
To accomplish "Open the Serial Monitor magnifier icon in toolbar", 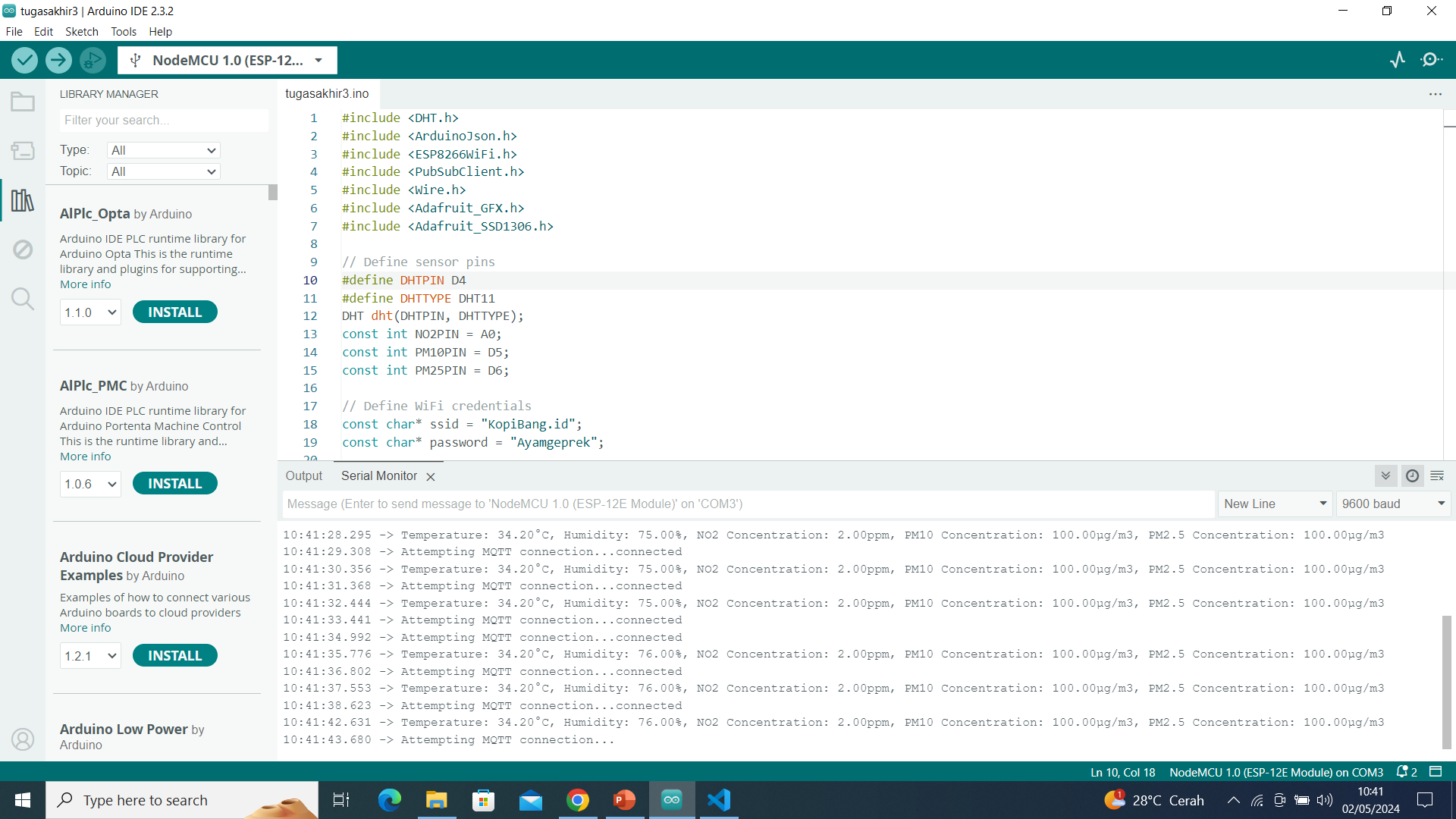I will click(x=1432, y=60).
